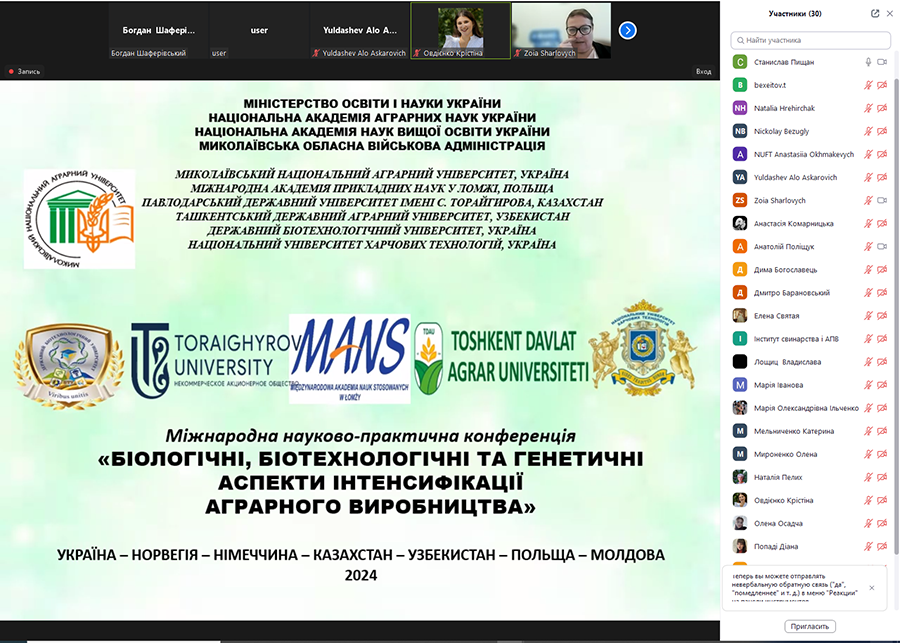Screen dimensions: 900x643
Task: Click the name Наталія Пелих
Action: 778,477
